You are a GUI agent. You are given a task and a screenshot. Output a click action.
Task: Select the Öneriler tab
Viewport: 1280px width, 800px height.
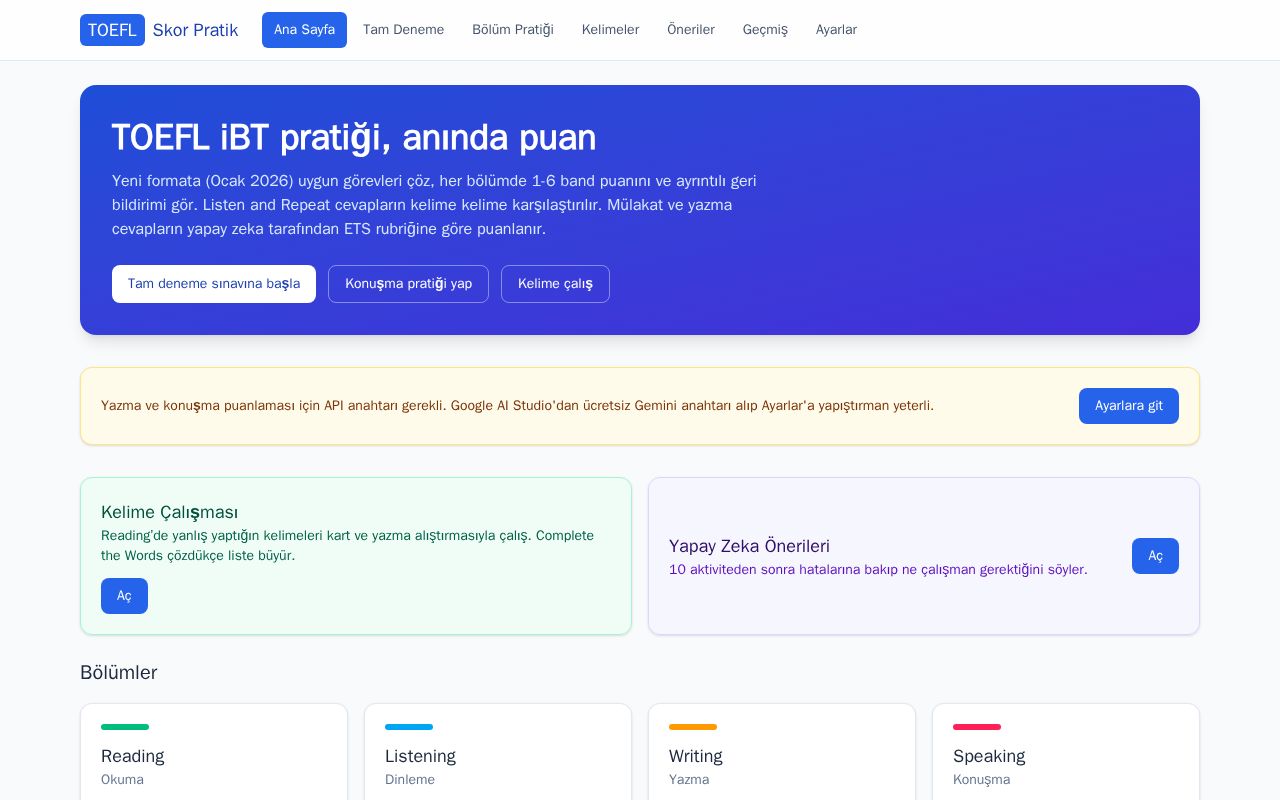691,30
